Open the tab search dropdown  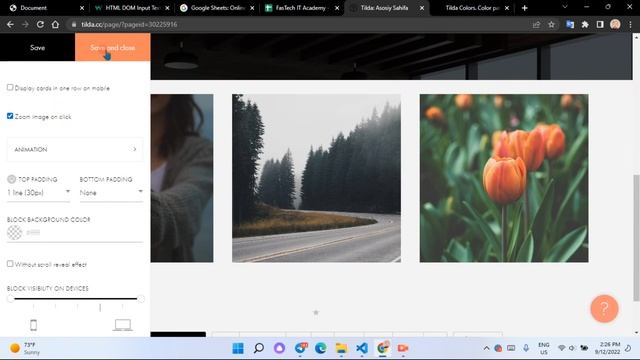[565, 7]
